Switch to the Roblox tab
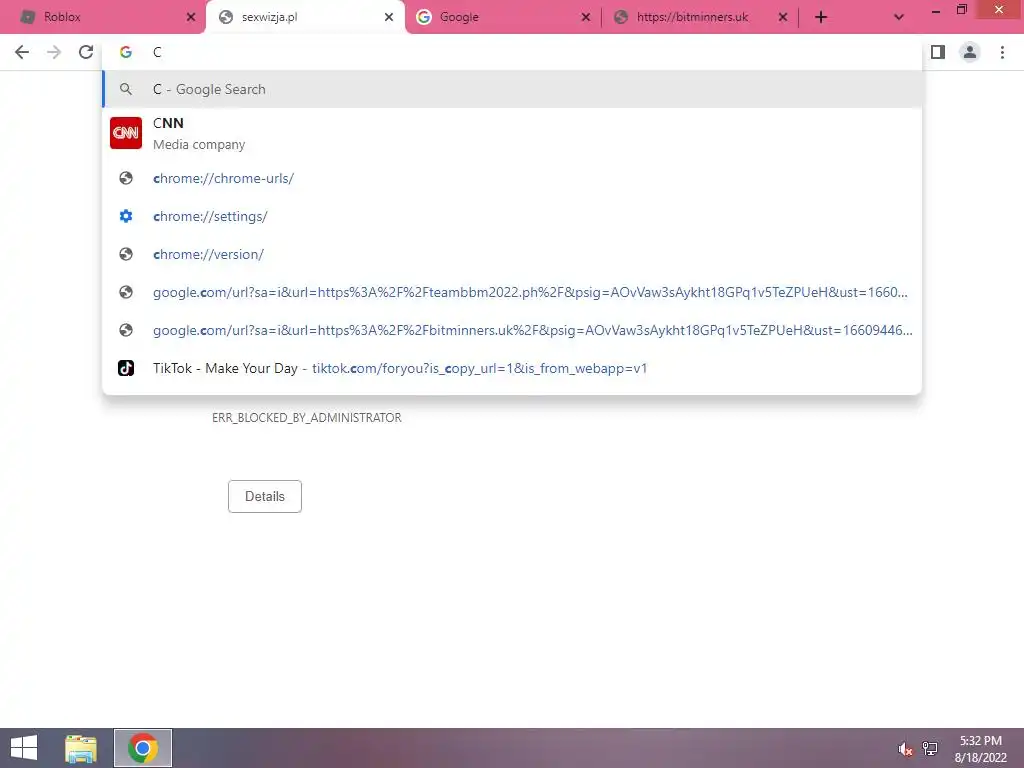This screenshot has height=768, width=1024. [x=104, y=17]
